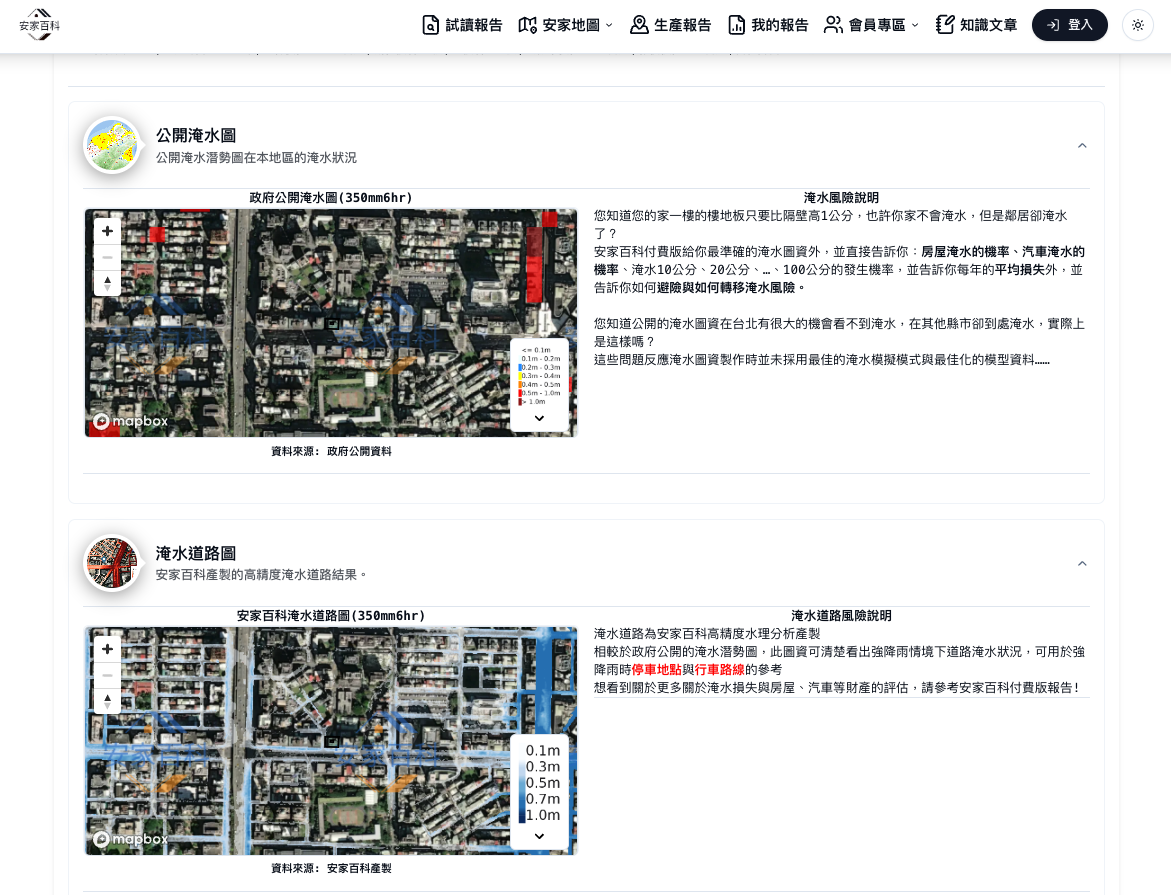
Task: Toggle dark mode with the sun icon
Action: pyautogui.click(x=1138, y=25)
